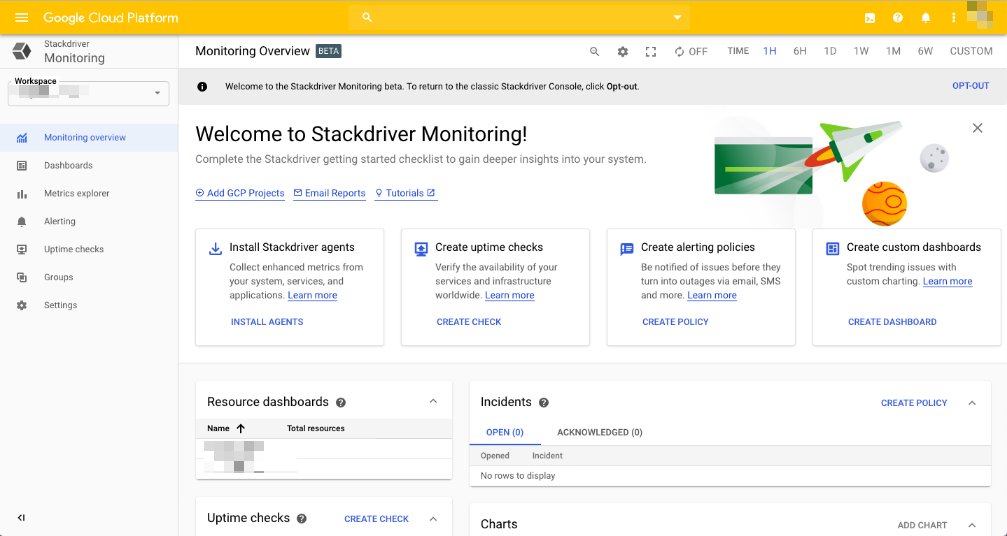
Task: Click the Alerting bell sidebar icon
Action: pos(22,221)
